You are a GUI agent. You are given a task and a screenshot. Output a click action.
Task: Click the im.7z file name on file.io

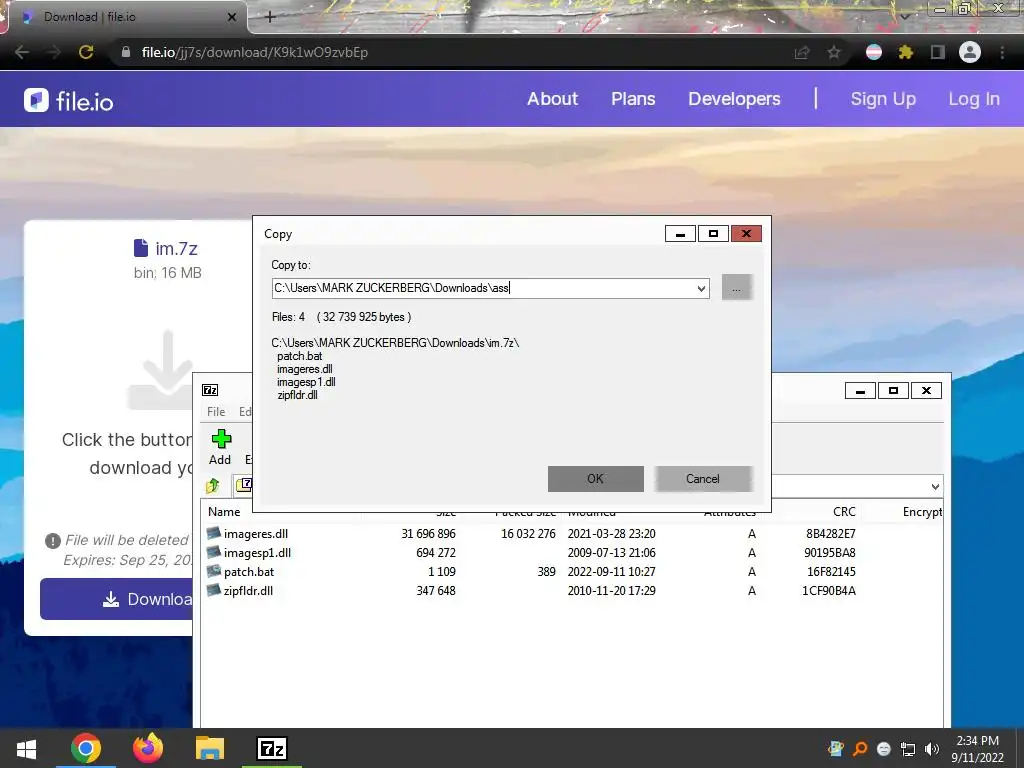(x=176, y=249)
